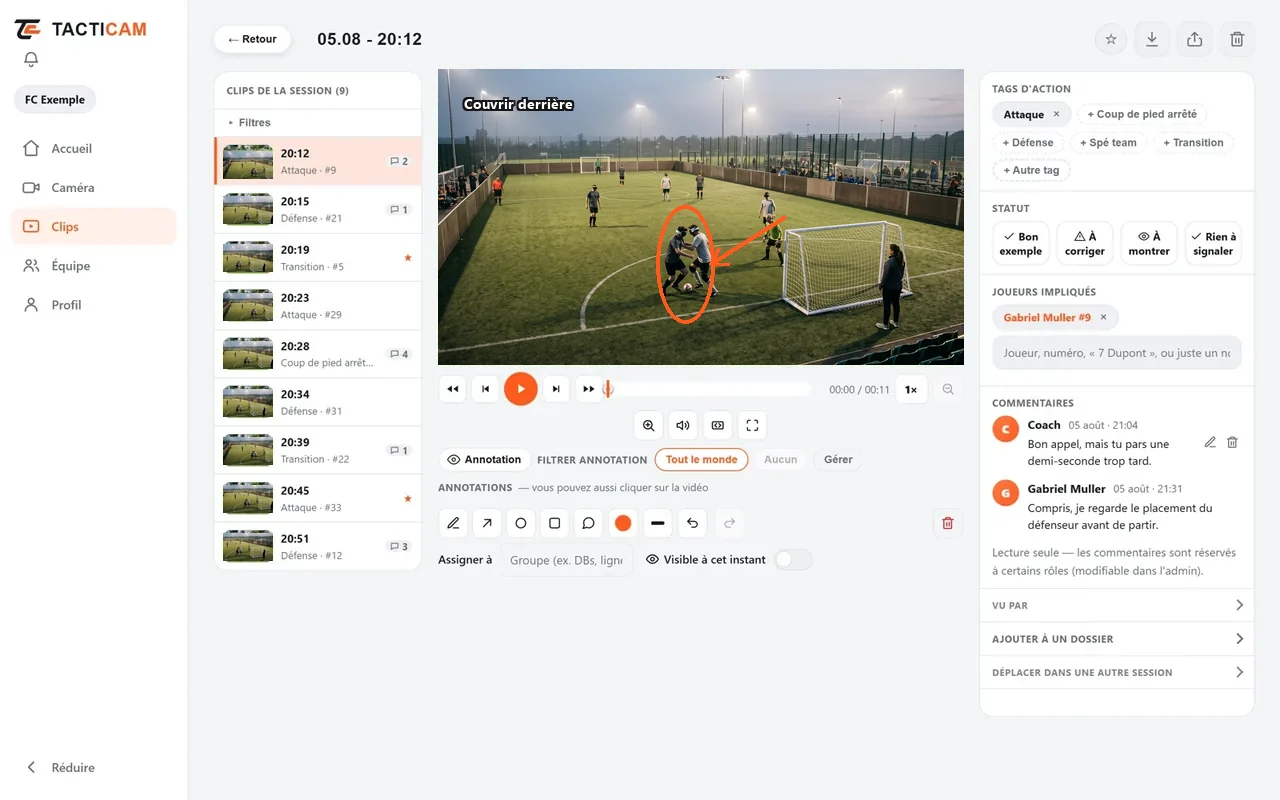Add the 'Coup de pied arrêté' tag

pos(1142,114)
